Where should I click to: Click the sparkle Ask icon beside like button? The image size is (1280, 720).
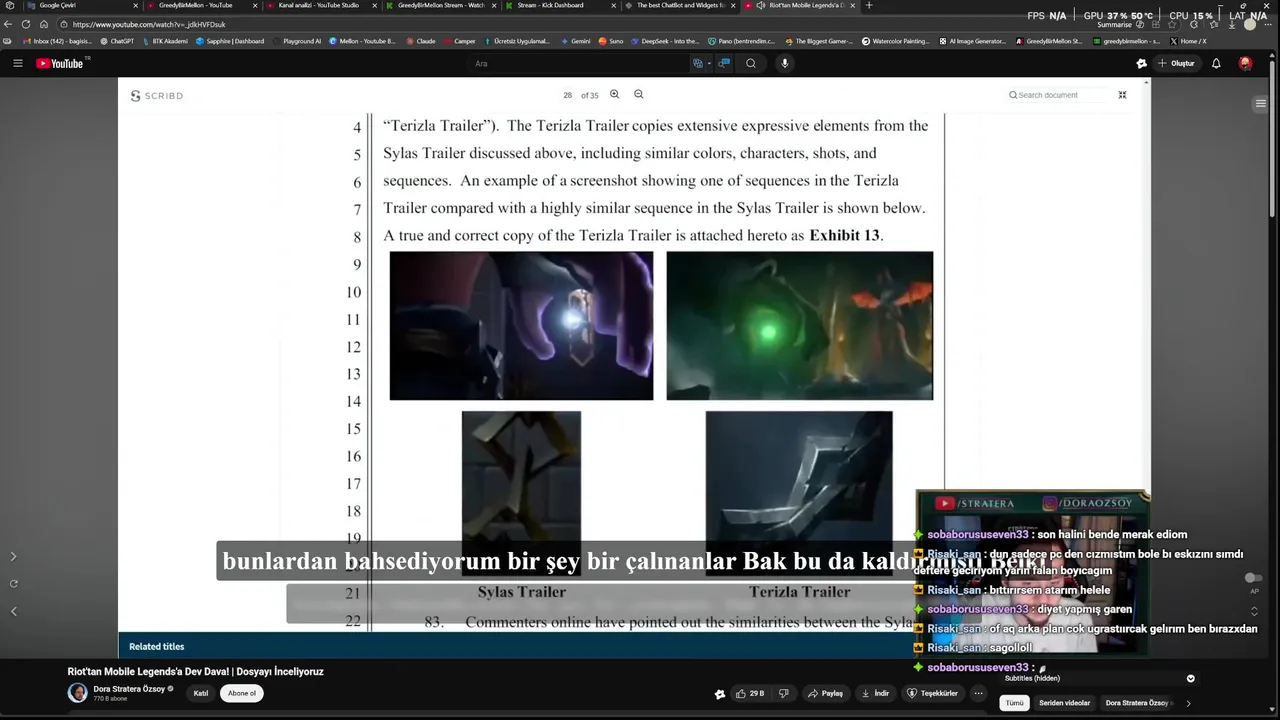pyautogui.click(x=719, y=693)
